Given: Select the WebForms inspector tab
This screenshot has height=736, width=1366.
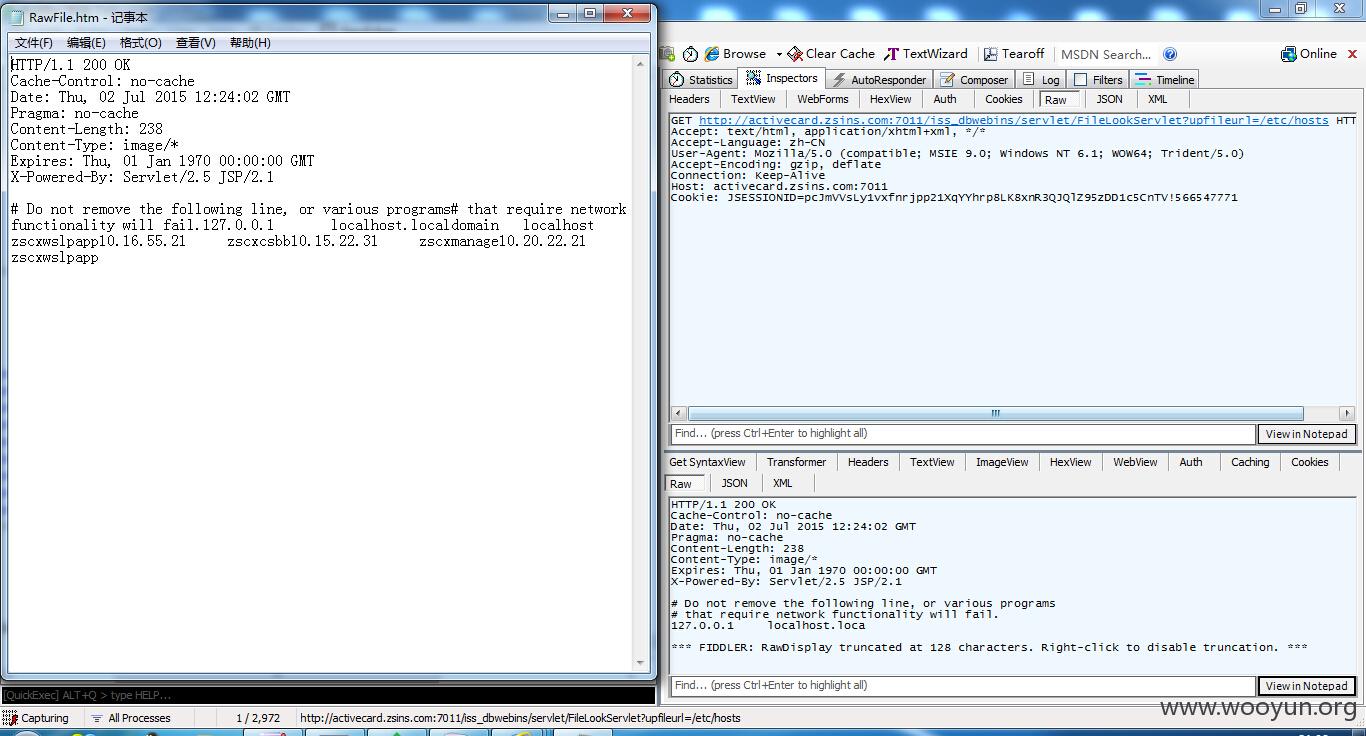Looking at the screenshot, I should pyautogui.click(x=823, y=99).
